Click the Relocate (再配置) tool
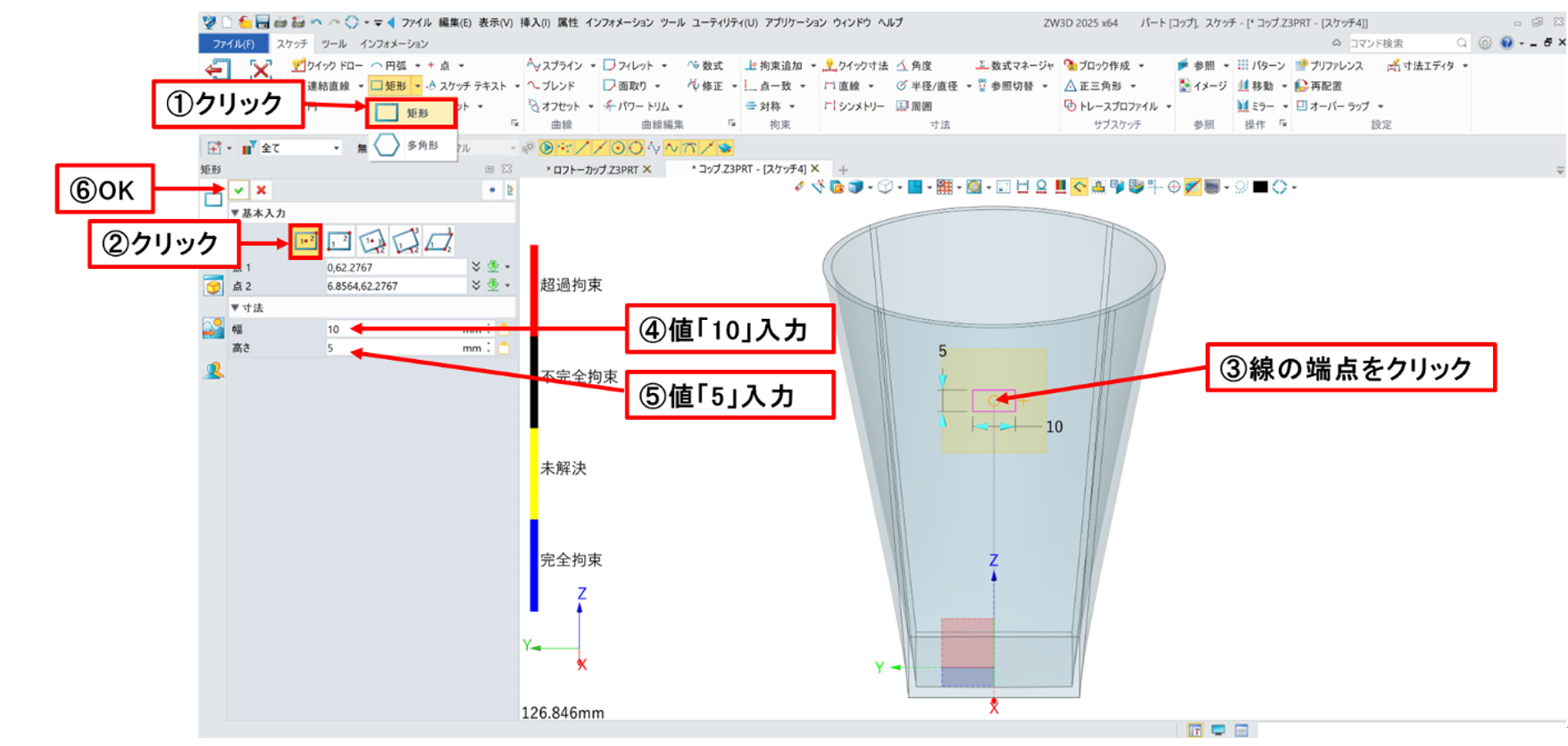Viewport: 1568px width, 746px height. 1319,86
